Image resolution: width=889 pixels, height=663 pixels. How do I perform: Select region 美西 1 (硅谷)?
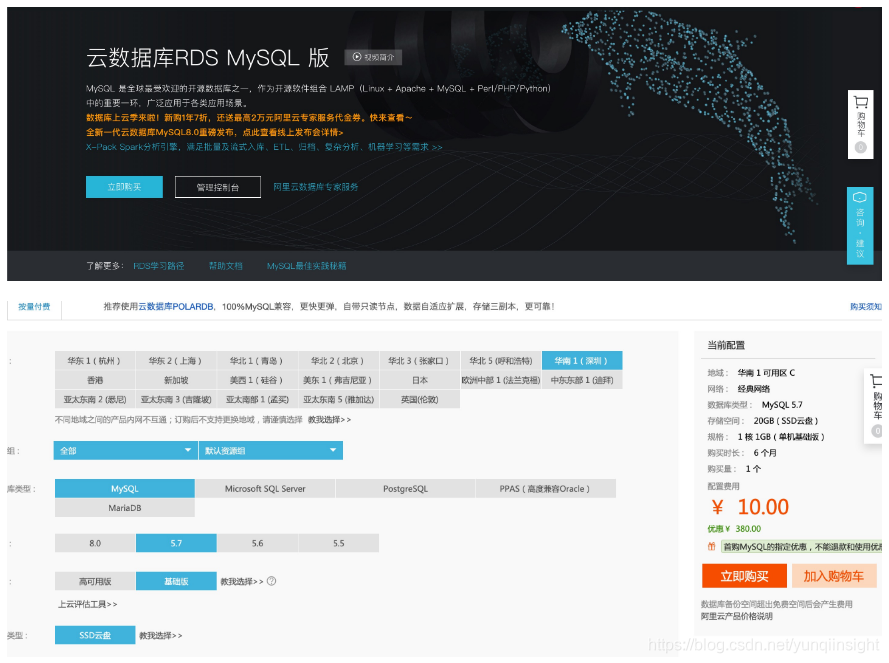click(x=257, y=380)
